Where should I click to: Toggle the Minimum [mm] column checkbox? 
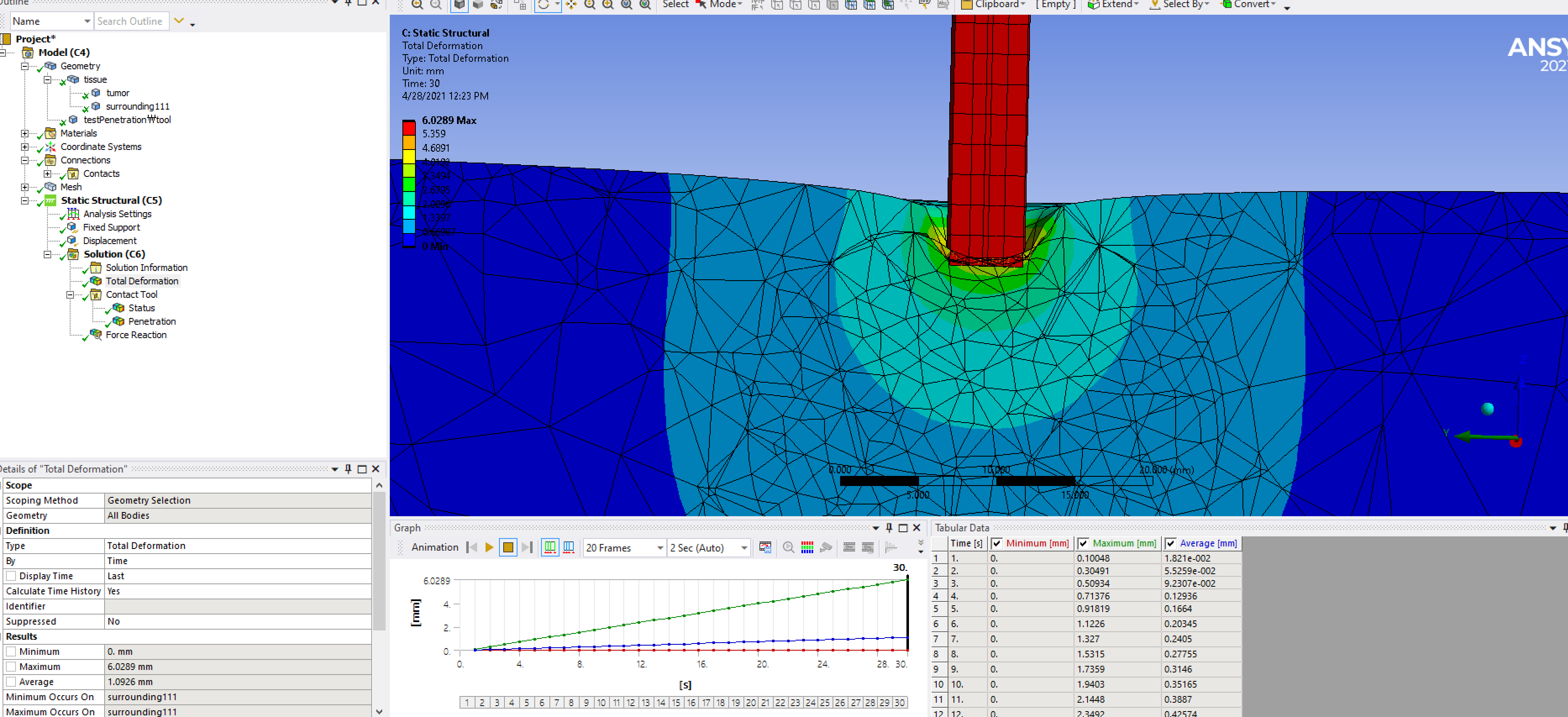tap(996, 543)
